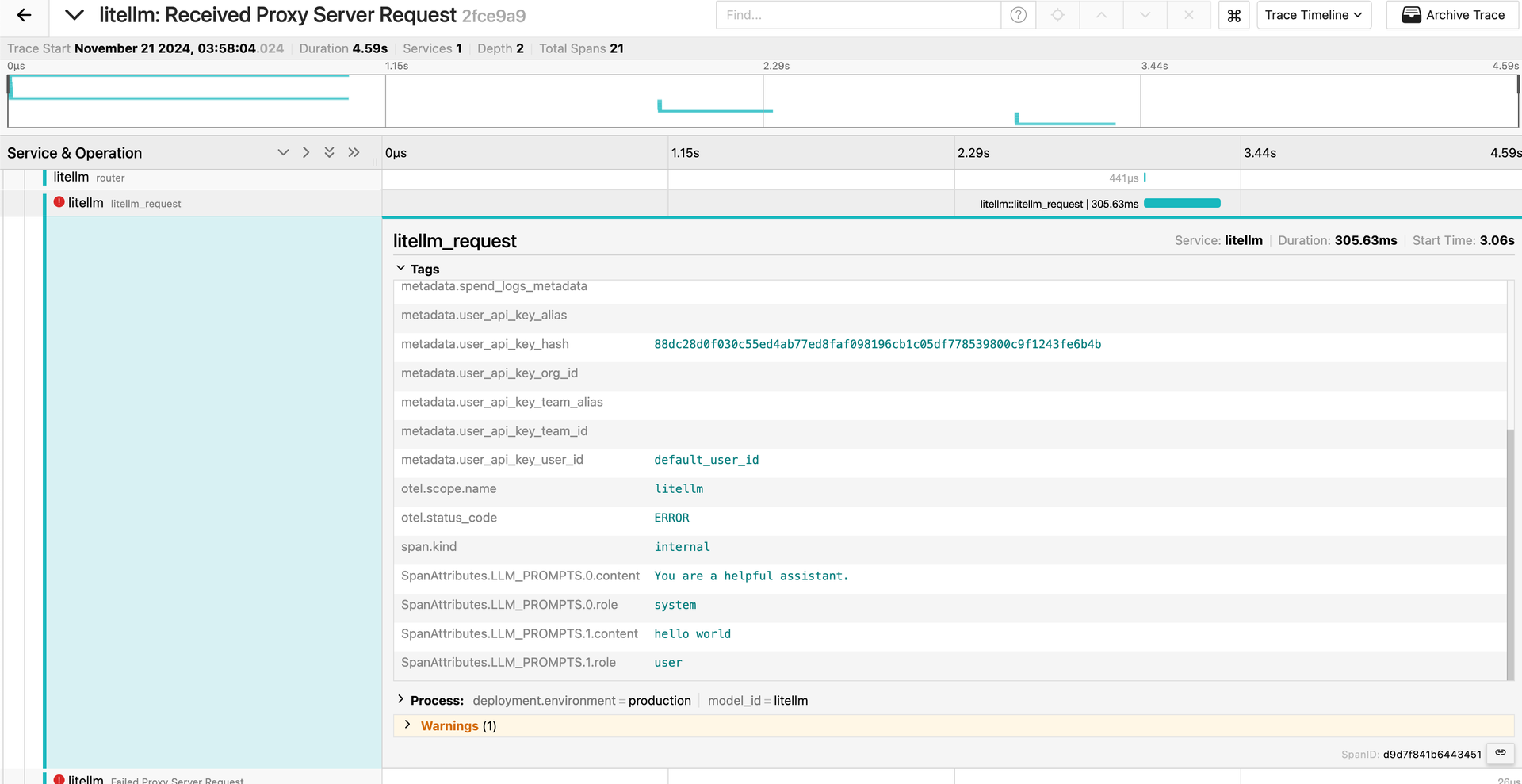
Task: Go to next find match with down arrow icon
Action: click(x=1145, y=15)
